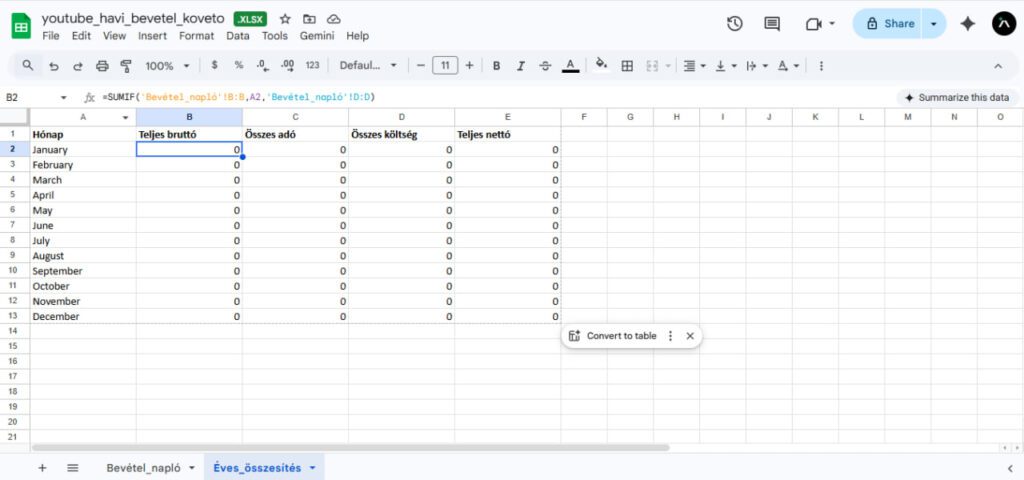Select the Paint format tool
1024x480 pixels.
pos(126,66)
